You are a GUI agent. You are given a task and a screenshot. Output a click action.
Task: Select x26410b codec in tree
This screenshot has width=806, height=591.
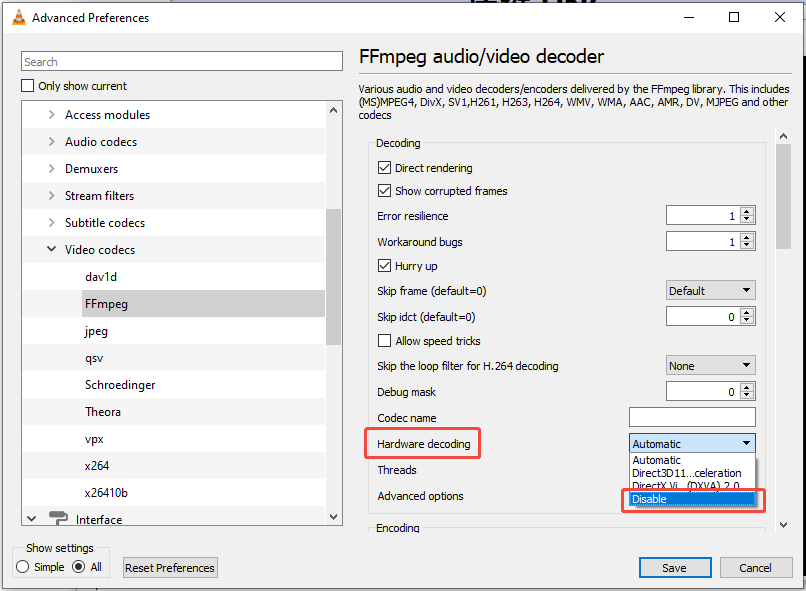(x=106, y=493)
